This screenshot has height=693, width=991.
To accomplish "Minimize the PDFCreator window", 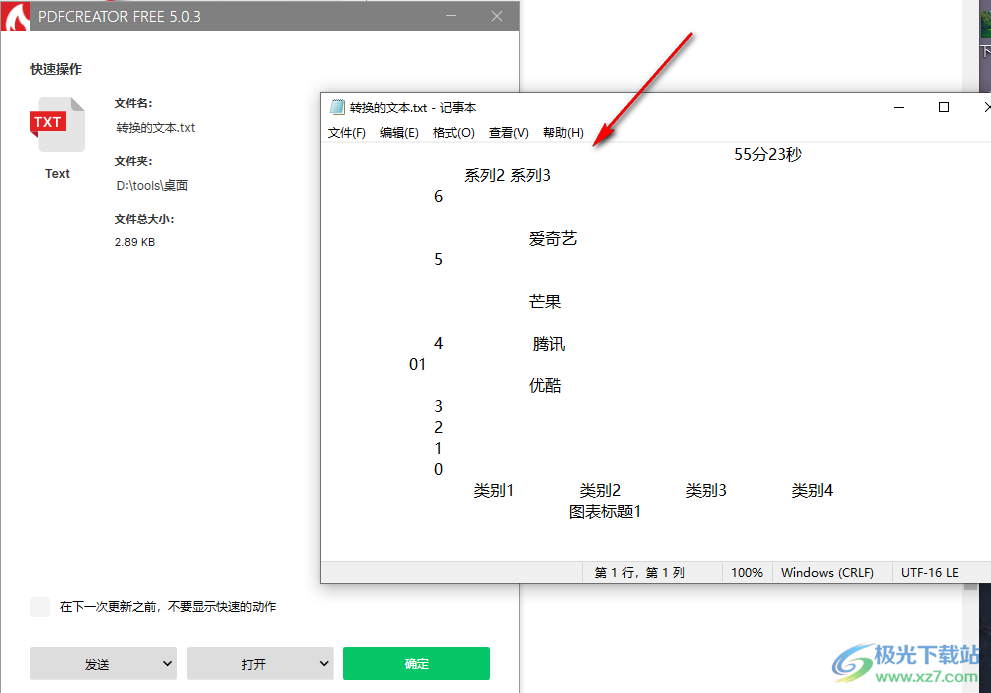I will pos(451,16).
